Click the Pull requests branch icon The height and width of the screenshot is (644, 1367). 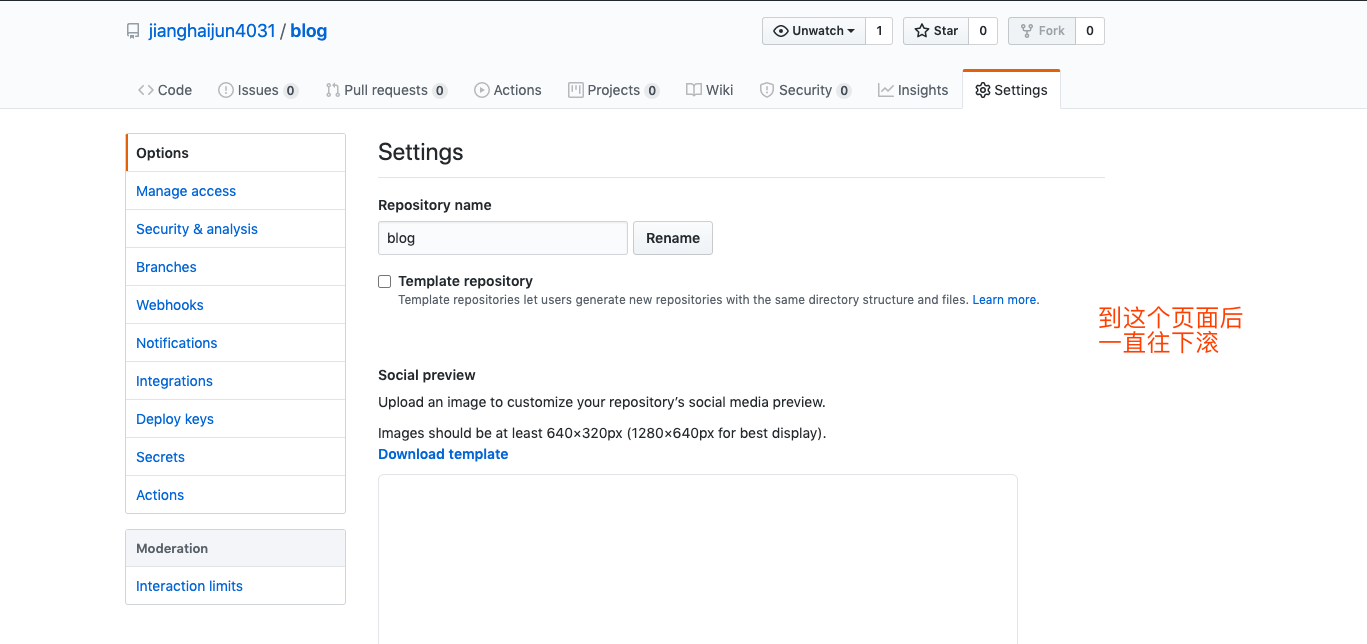point(332,90)
